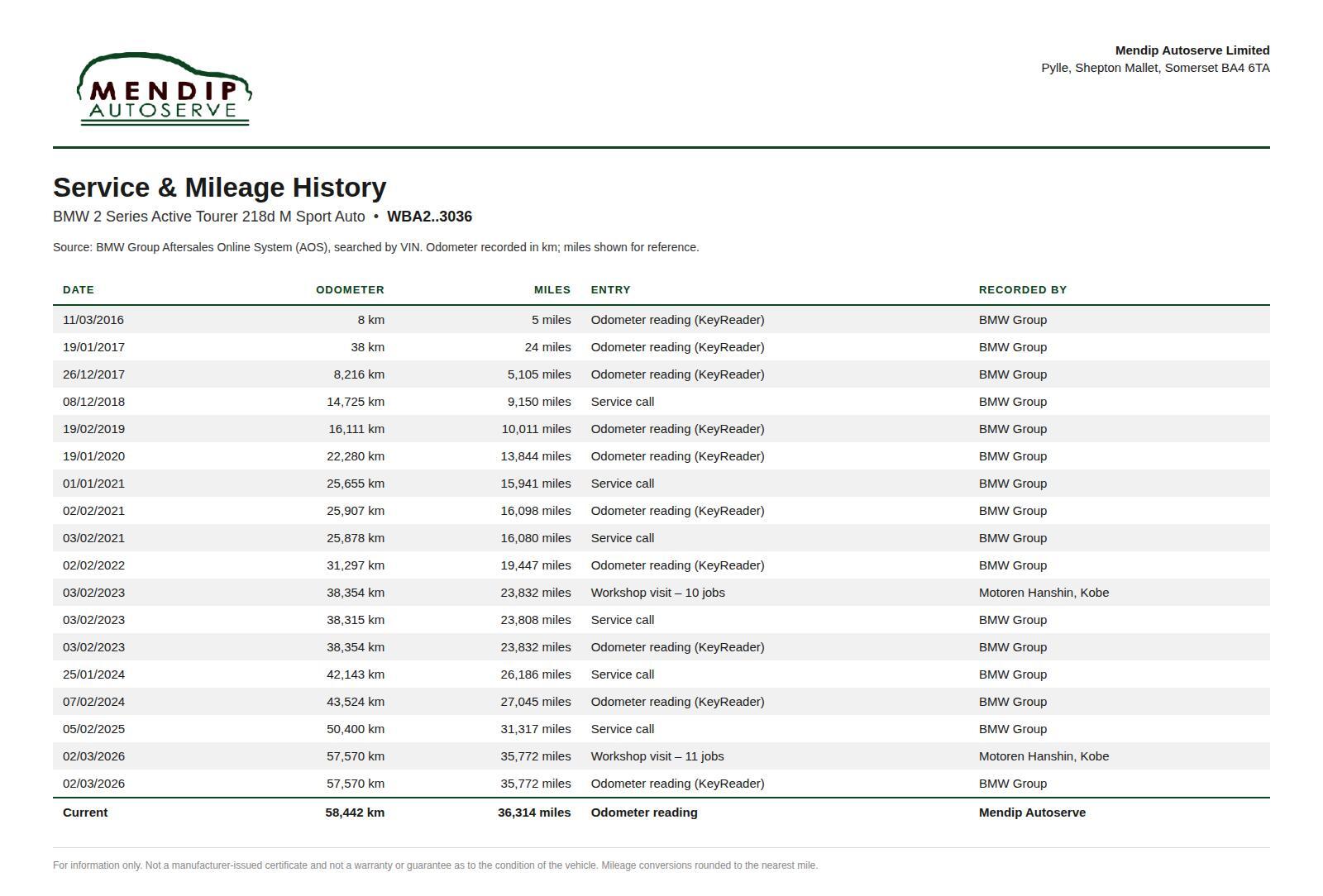Select the date '02/02/2022'
The height and width of the screenshot is (896, 1323).
click(93, 565)
